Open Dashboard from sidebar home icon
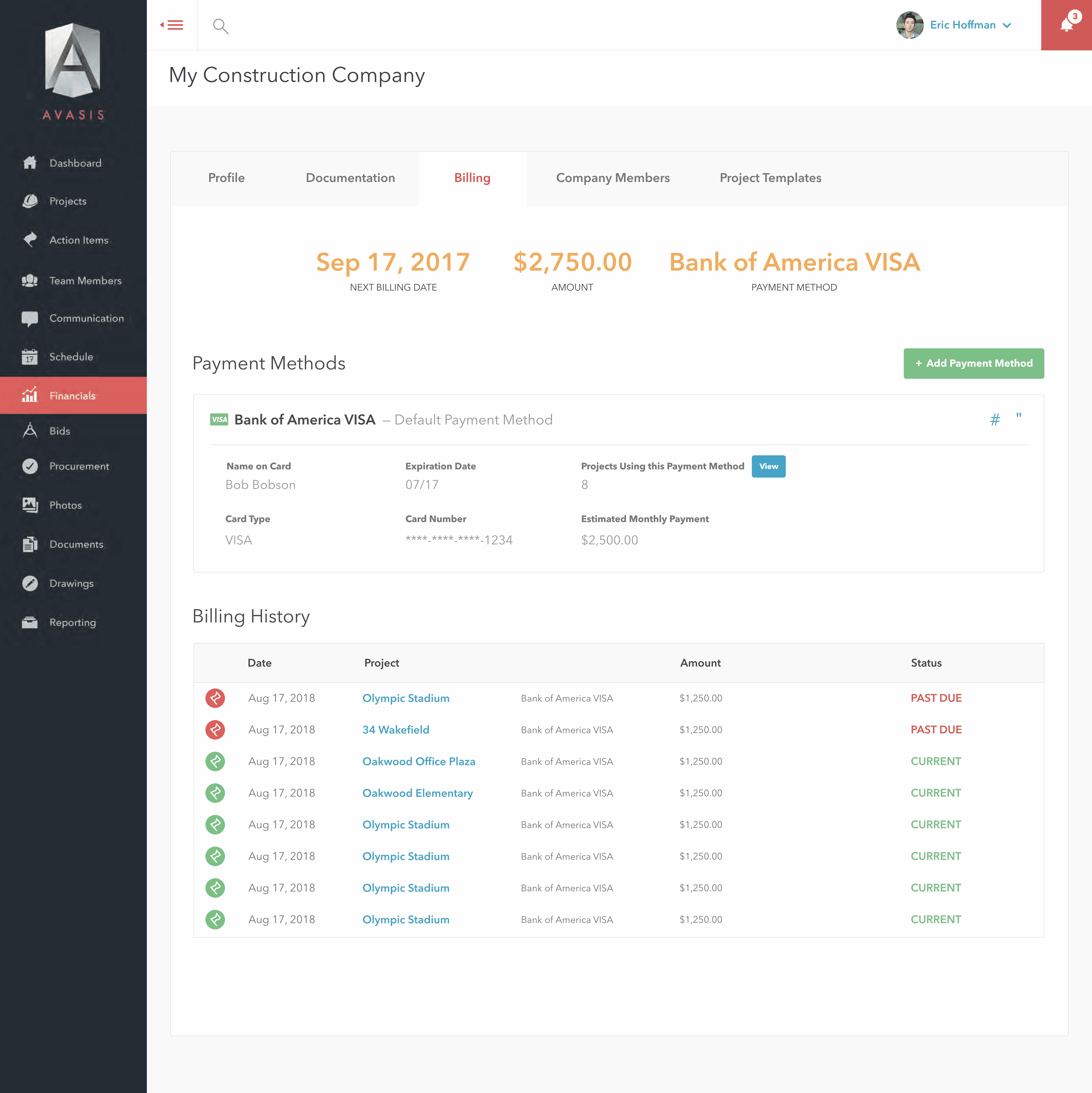This screenshot has height=1093, width=1092. click(30, 163)
